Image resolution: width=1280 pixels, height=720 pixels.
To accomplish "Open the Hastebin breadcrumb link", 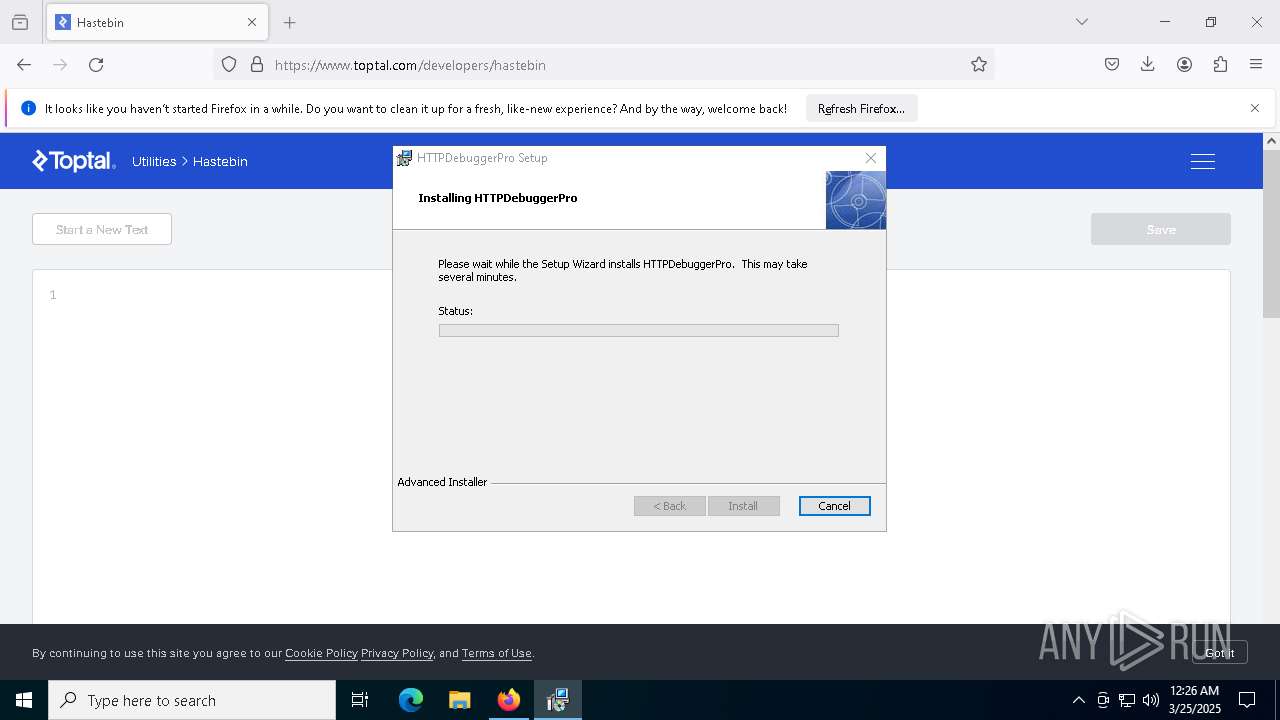I will [220, 161].
